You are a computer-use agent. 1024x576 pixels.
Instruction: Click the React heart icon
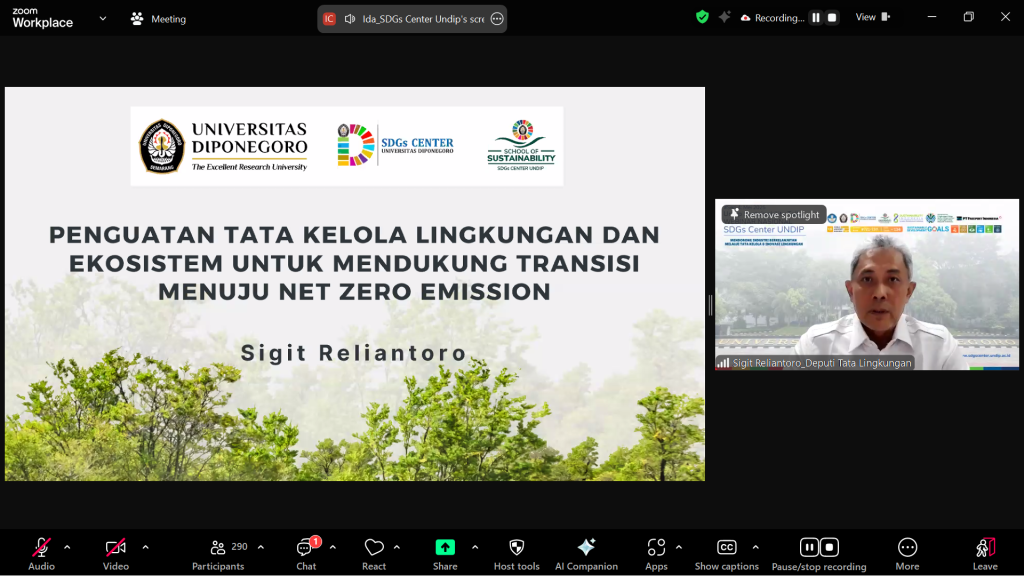tap(374, 553)
